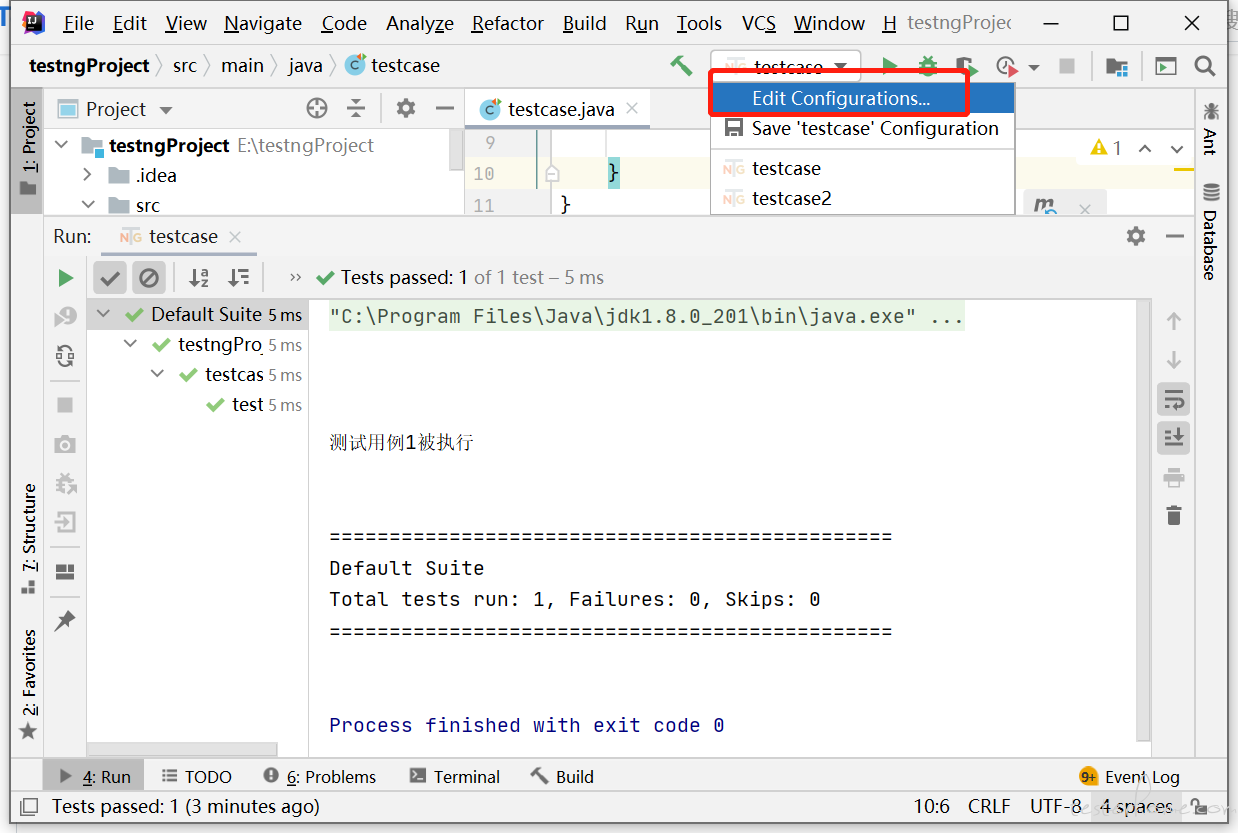Toggle Sort by Duration in test tree
Viewport: 1238px width, 833px height.
coord(238,278)
